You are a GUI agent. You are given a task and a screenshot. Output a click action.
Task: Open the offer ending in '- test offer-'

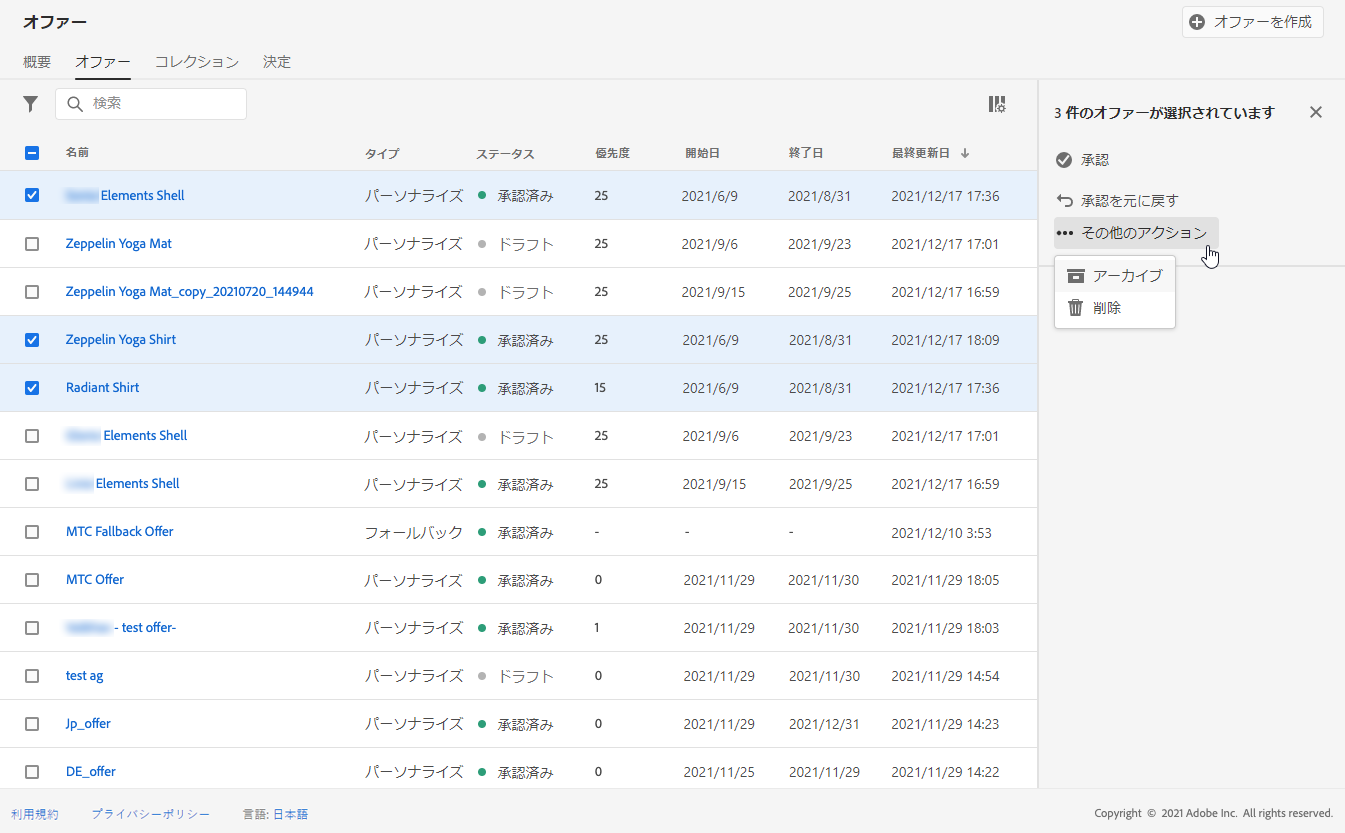click(121, 628)
